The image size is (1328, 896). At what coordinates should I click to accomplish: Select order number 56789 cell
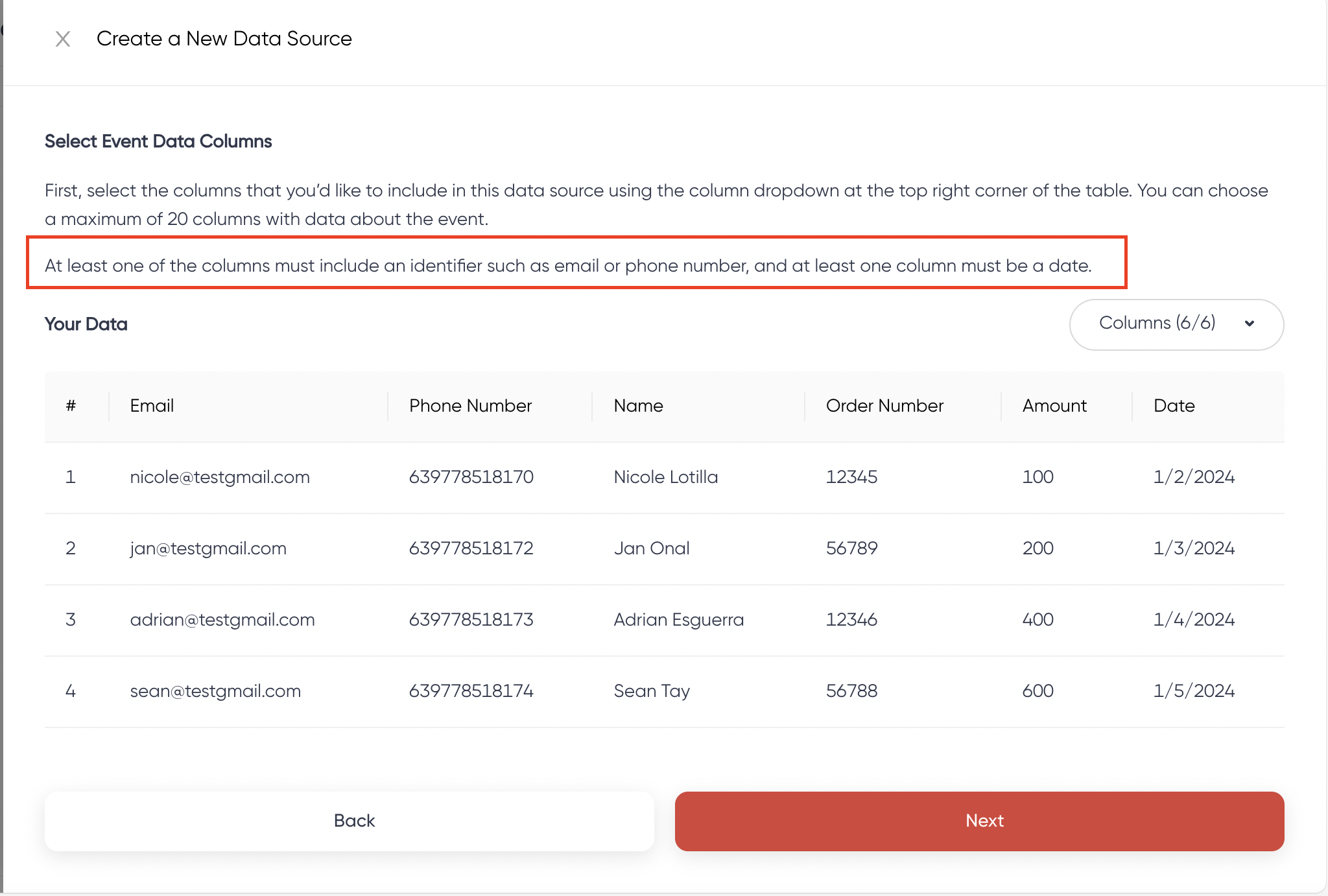click(851, 548)
